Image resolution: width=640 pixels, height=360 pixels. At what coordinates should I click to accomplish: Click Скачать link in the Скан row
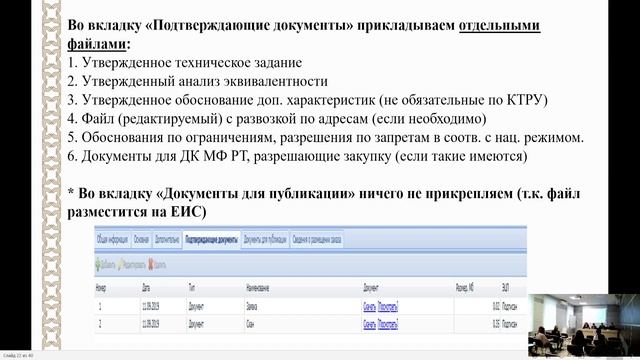pos(369,324)
